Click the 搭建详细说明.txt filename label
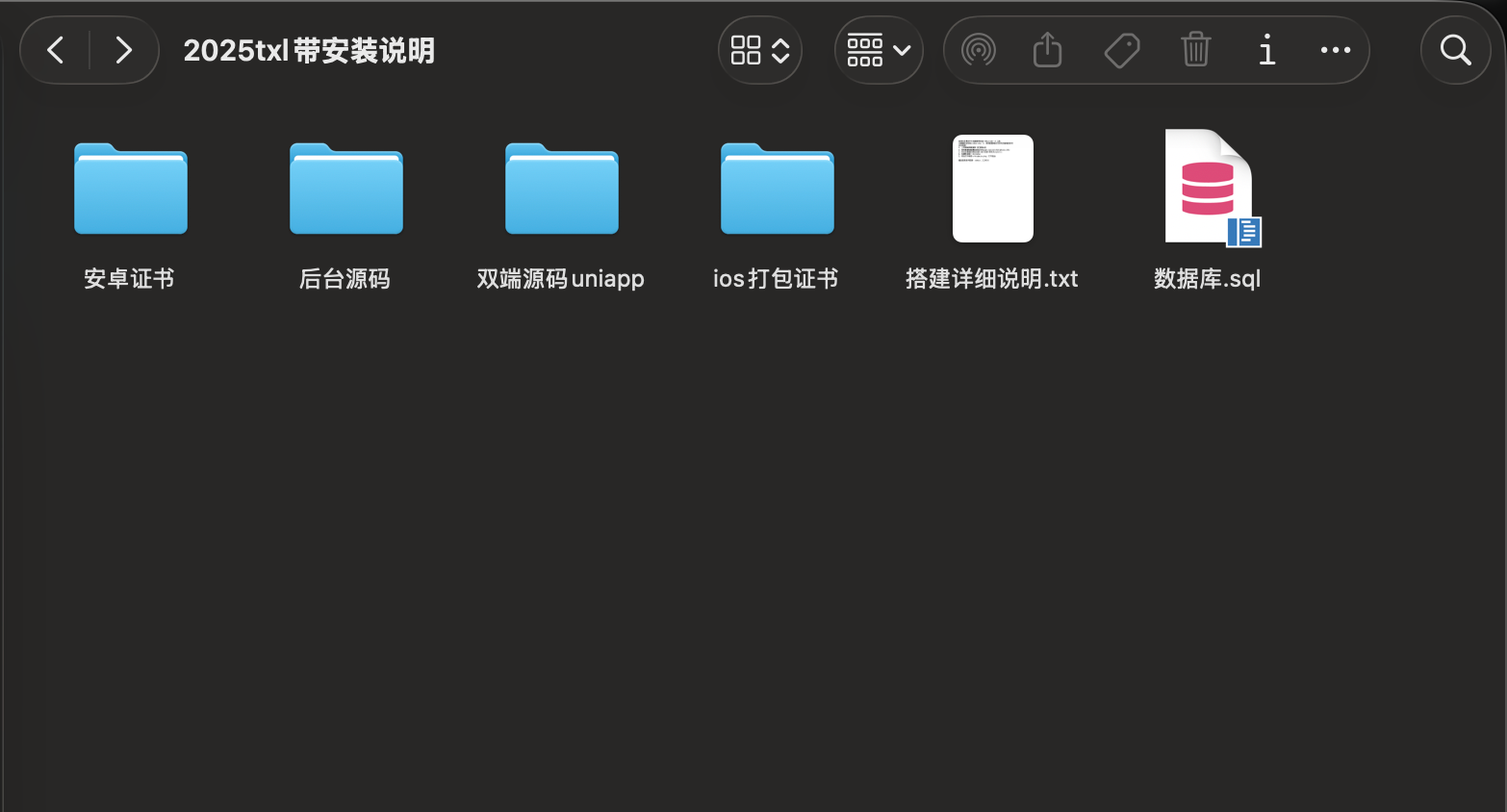The width and height of the screenshot is (1507, 812). coord(991,279)
